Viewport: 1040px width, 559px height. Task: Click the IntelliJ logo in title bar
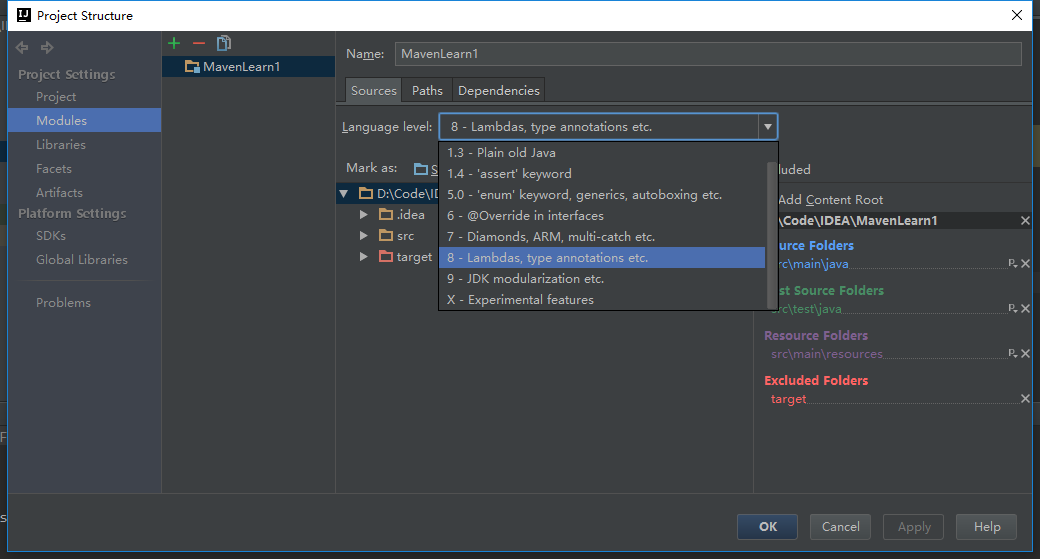[x=24, y=15]
